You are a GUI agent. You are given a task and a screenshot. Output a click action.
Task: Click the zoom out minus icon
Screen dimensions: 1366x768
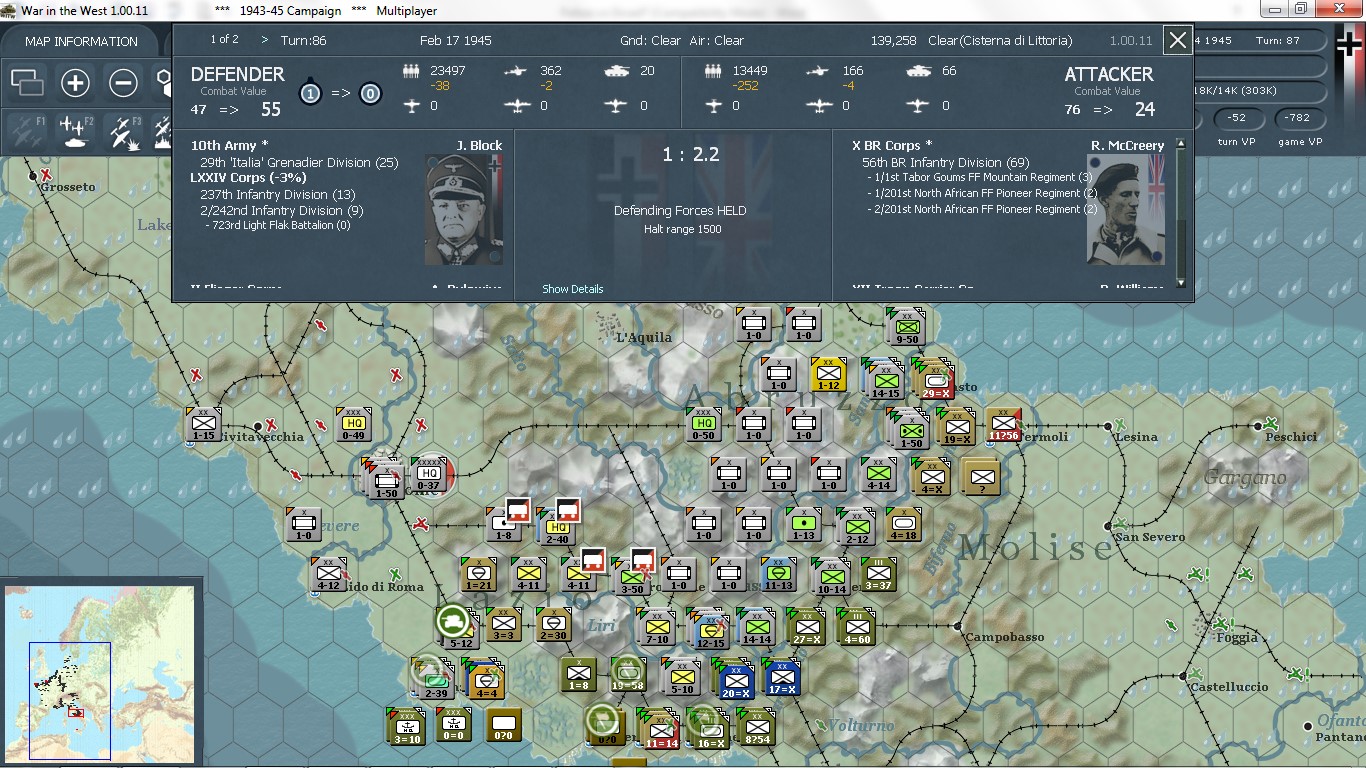pyautogui.click(x=123, y=83)
